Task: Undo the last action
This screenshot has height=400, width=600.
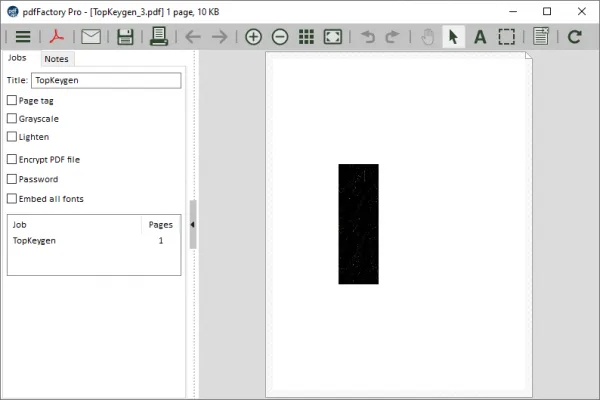Action: (368, 37)
